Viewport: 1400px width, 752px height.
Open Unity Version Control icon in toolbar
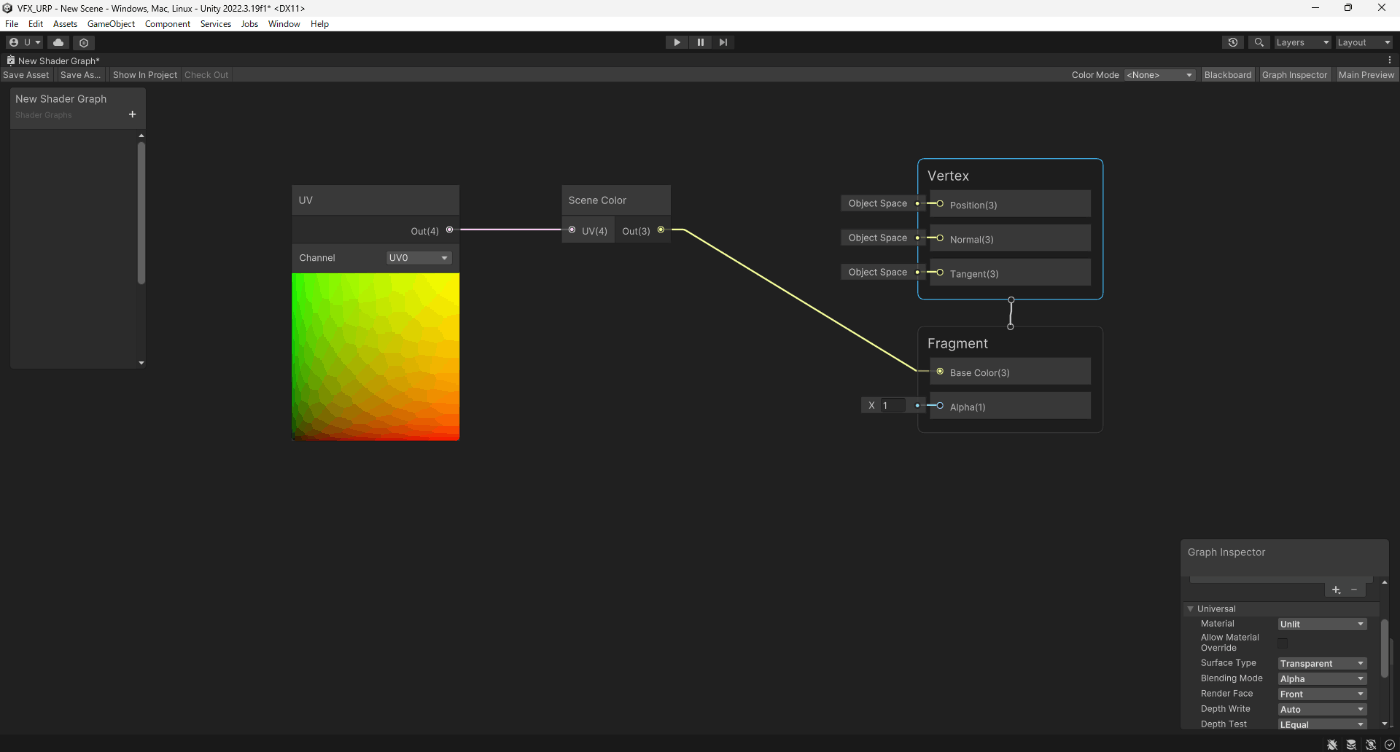(84, 43)
